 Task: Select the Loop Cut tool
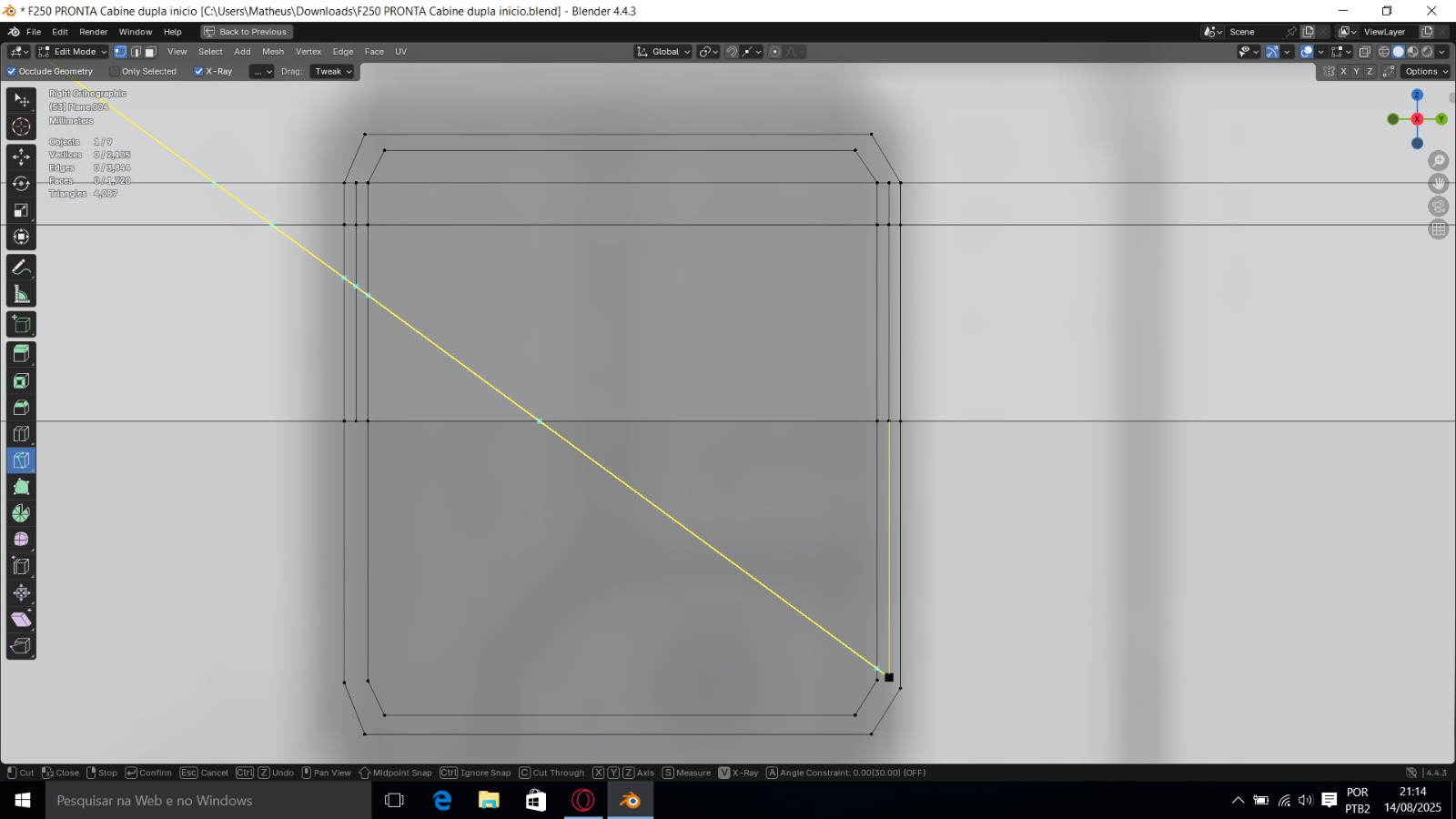tap(22, 434)
